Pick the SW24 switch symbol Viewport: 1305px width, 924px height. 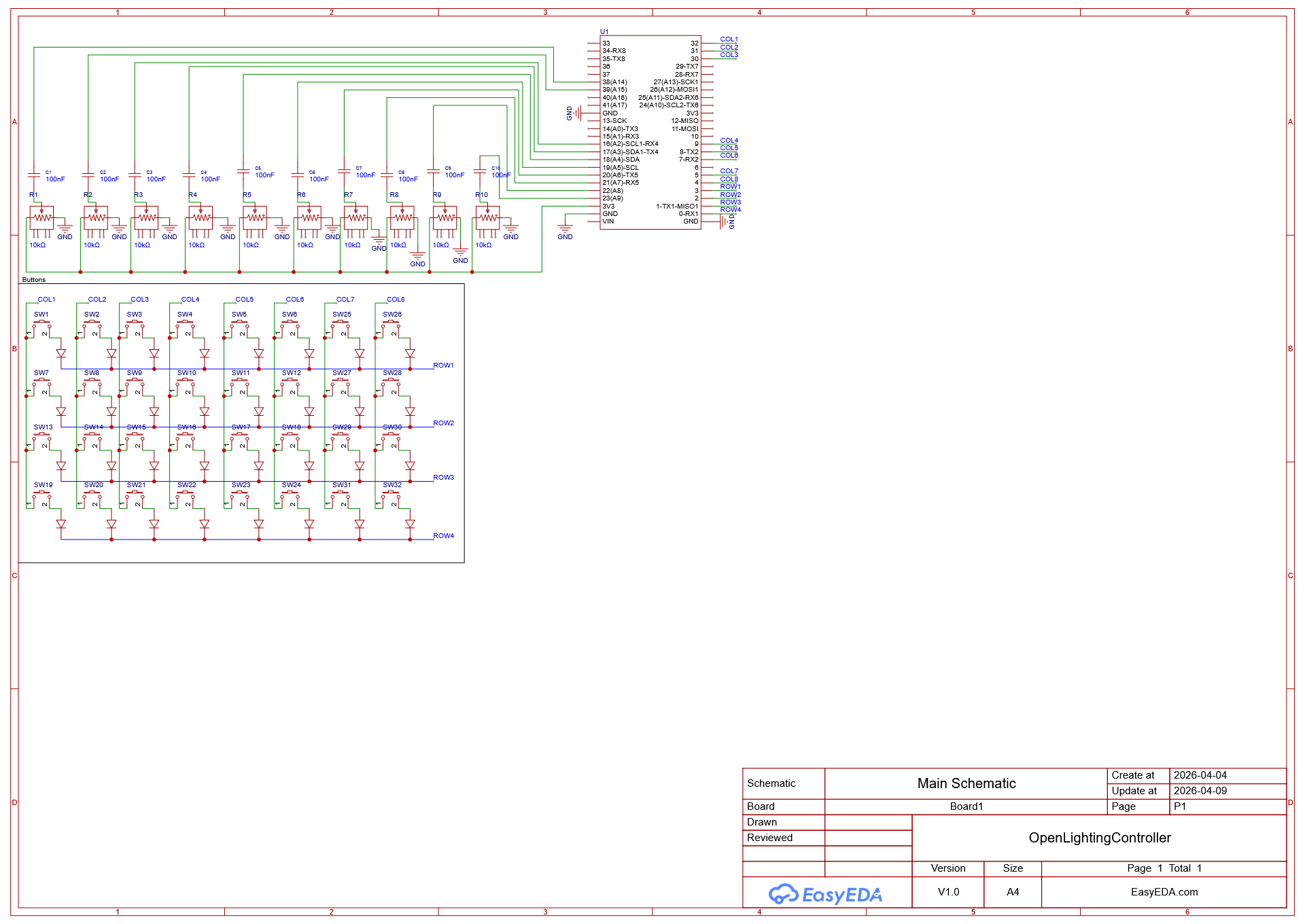[x=290, y=500]
